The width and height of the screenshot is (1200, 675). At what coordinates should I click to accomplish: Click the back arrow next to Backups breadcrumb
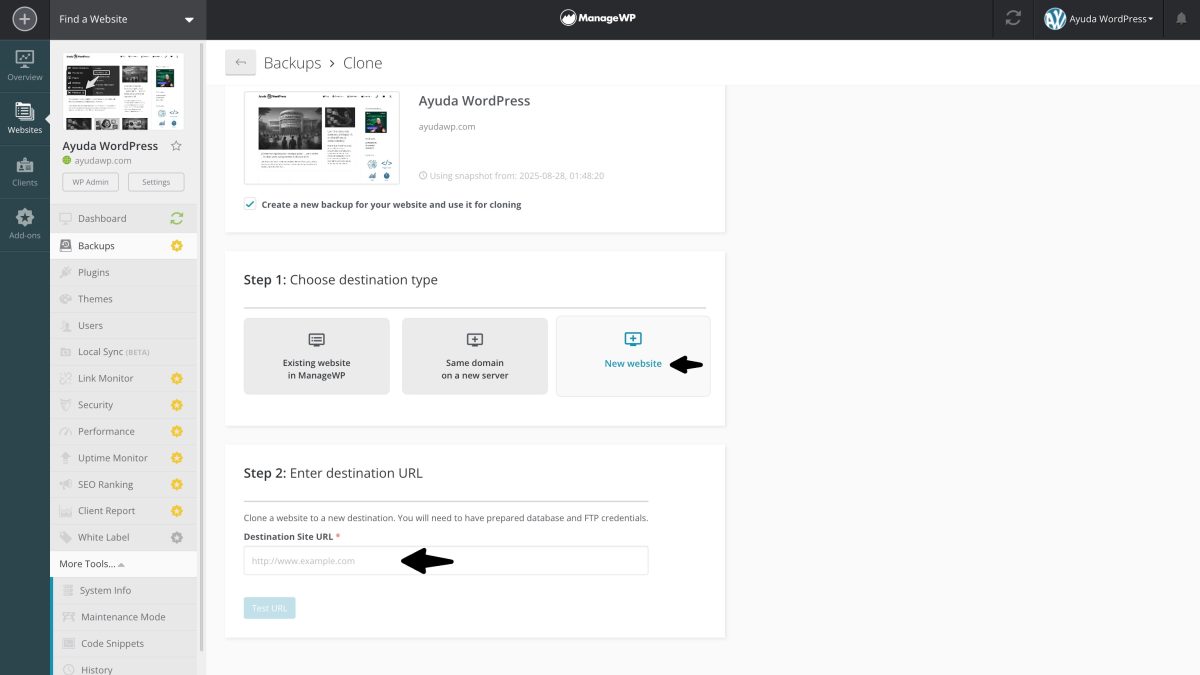coord(240,62)
